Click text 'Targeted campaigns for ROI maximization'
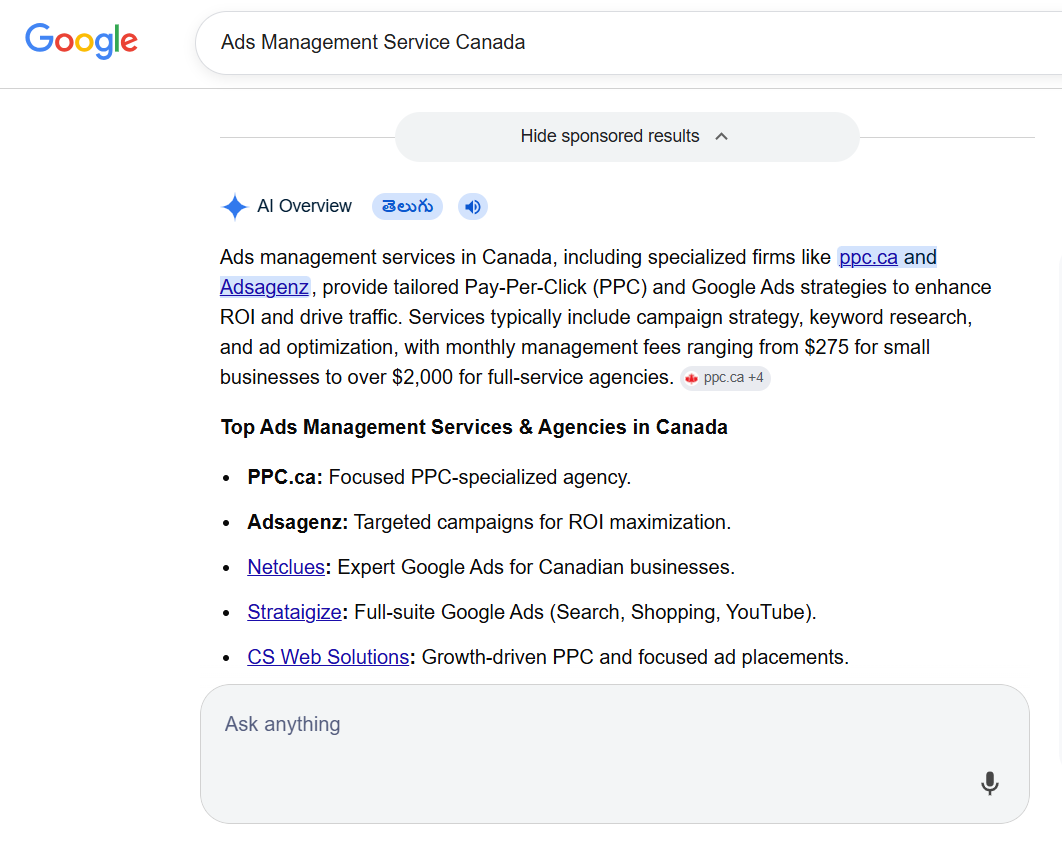The width and height of the screenshot is (1062, 841). (542, 522)
